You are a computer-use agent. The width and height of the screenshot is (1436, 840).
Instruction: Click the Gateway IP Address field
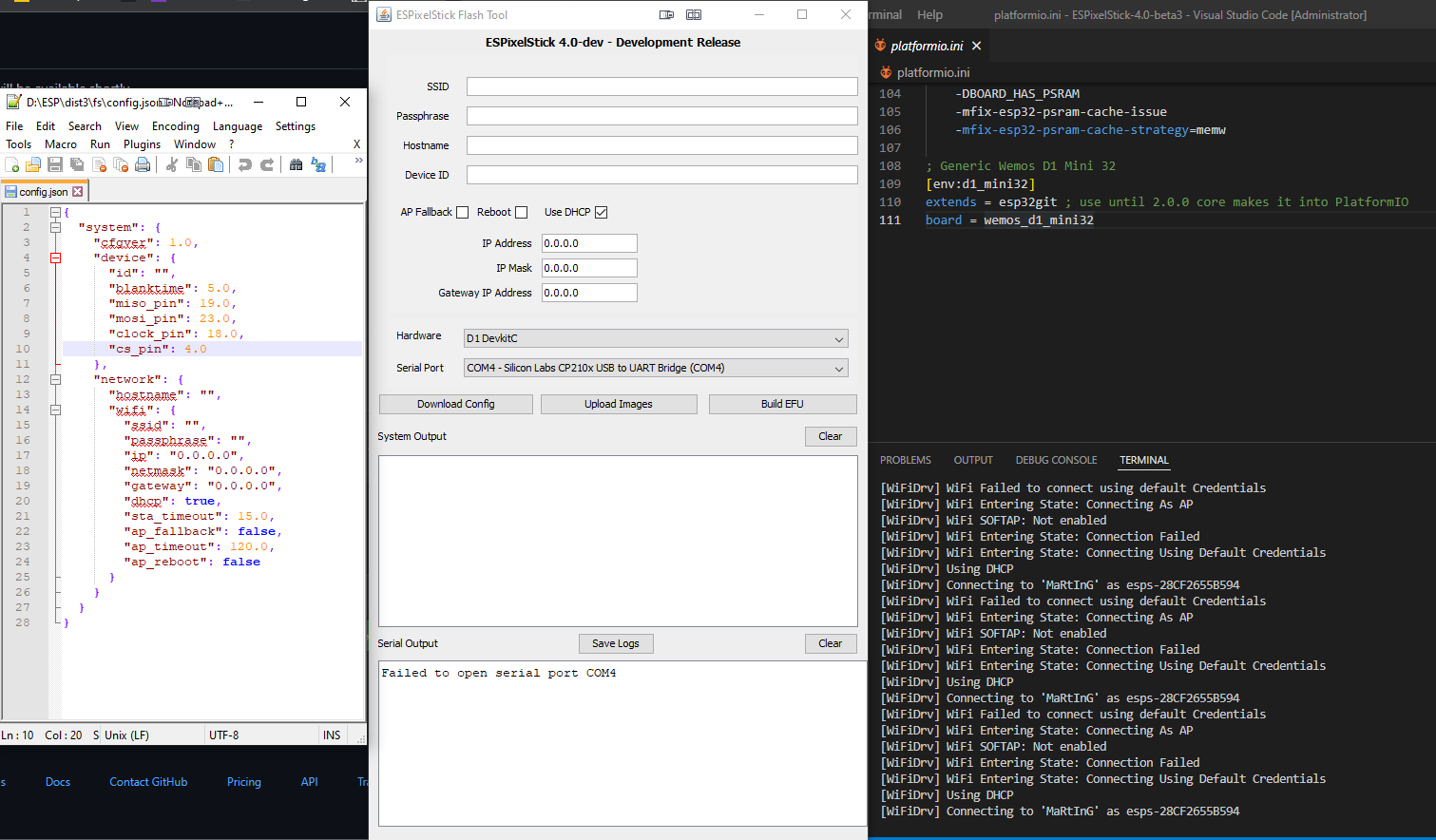pyautogui.click(x=589, y=293)
